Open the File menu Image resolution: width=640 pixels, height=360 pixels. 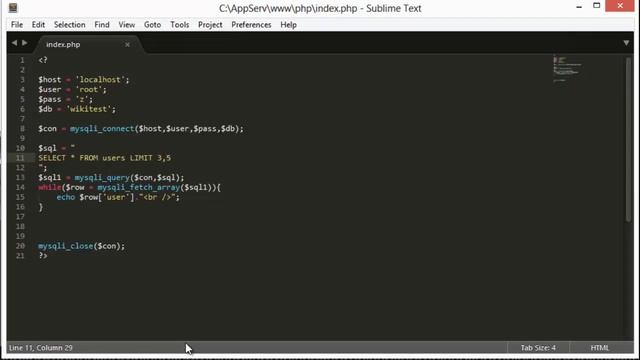point(17,25)
